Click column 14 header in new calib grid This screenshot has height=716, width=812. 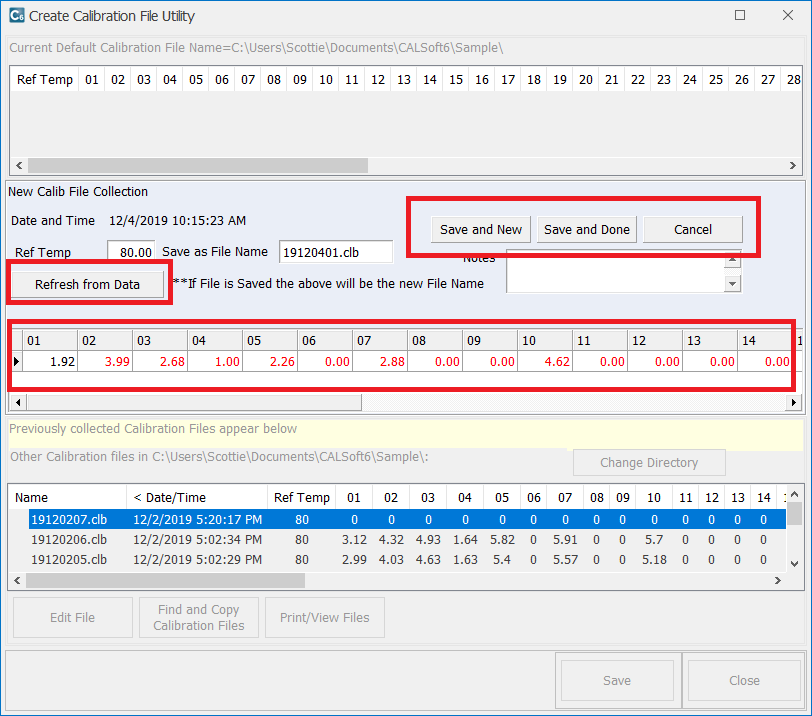tap(764, 340)
